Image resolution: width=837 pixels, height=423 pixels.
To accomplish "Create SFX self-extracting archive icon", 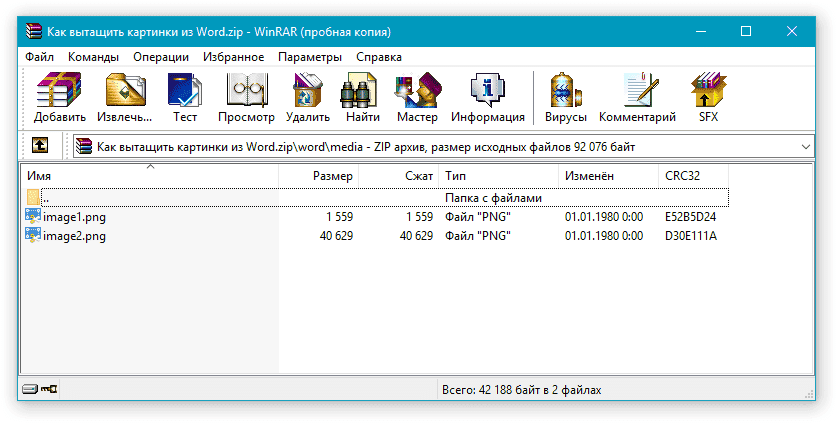I will pos(708,97).
